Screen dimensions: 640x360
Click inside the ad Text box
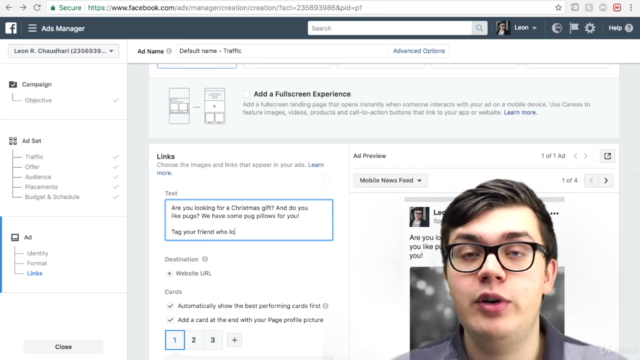[249, 220]
